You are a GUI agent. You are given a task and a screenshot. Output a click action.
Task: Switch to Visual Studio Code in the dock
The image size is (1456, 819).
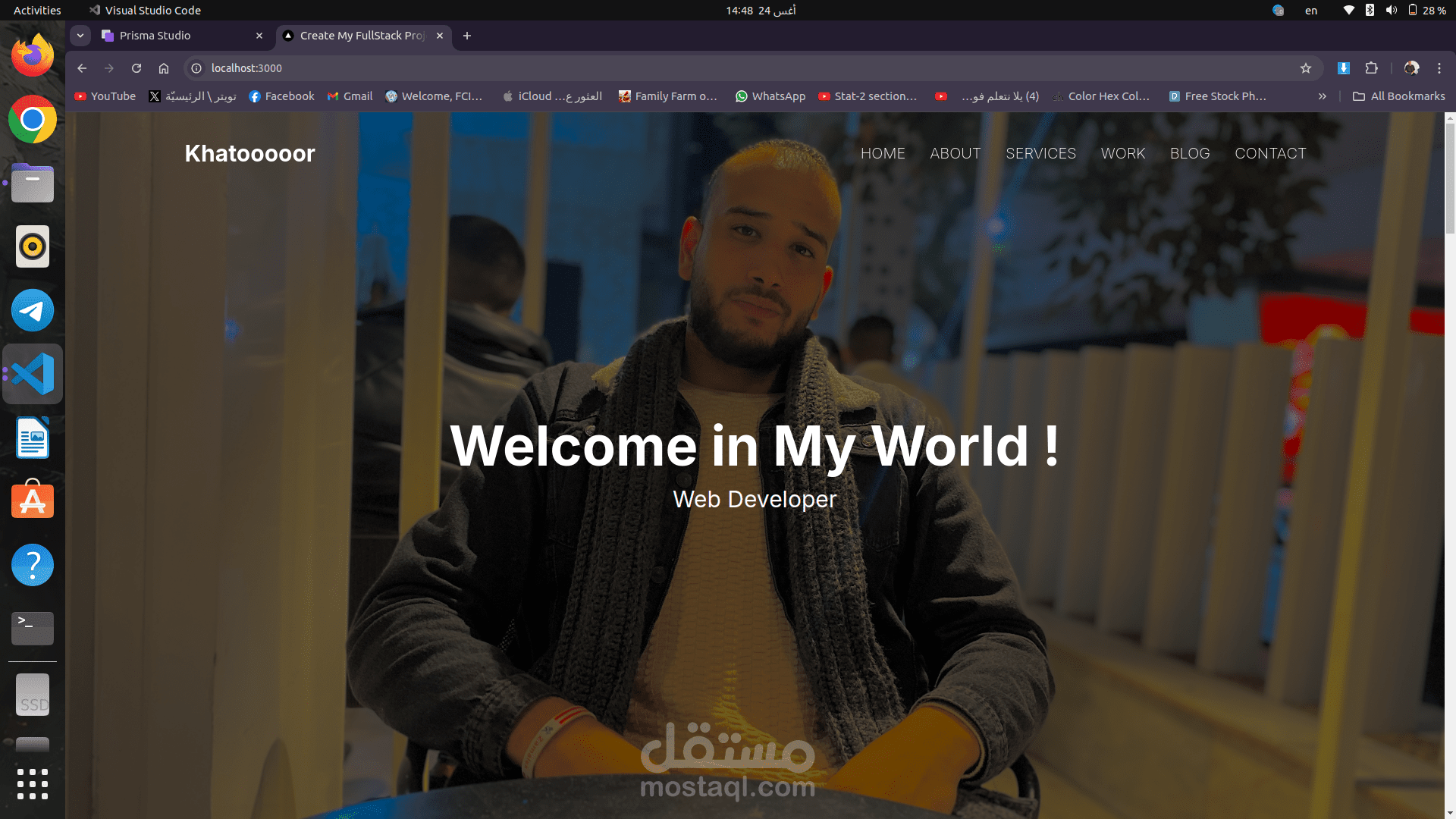pos(33,374)
